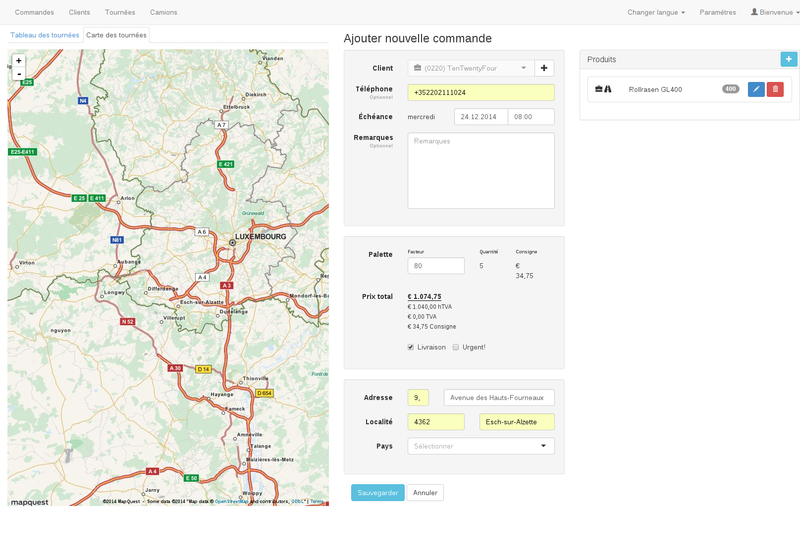Zoom out on the map

click(19, 74)
